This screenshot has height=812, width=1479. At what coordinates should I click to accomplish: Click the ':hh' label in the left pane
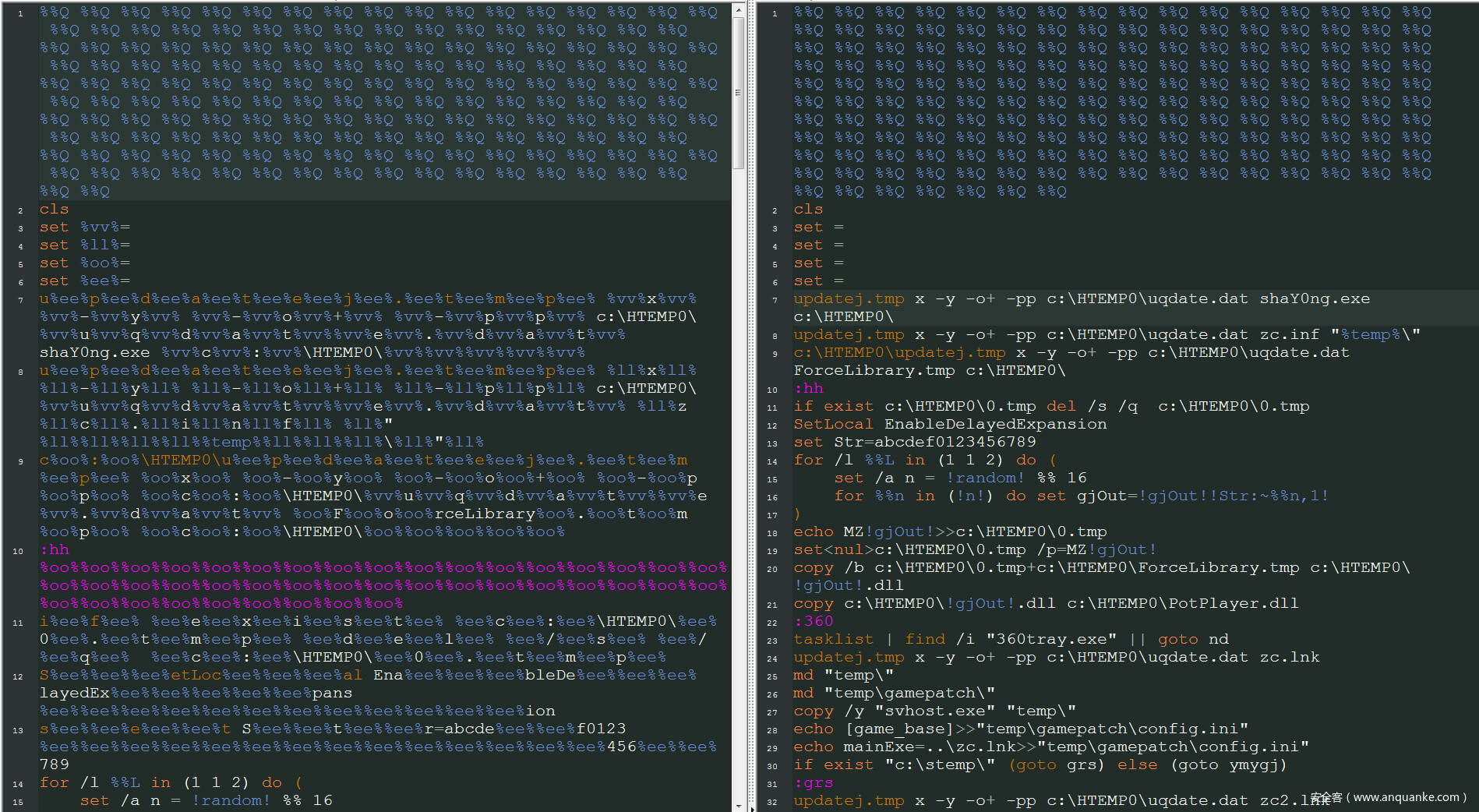pyautogui.click(x=54, y=549)
